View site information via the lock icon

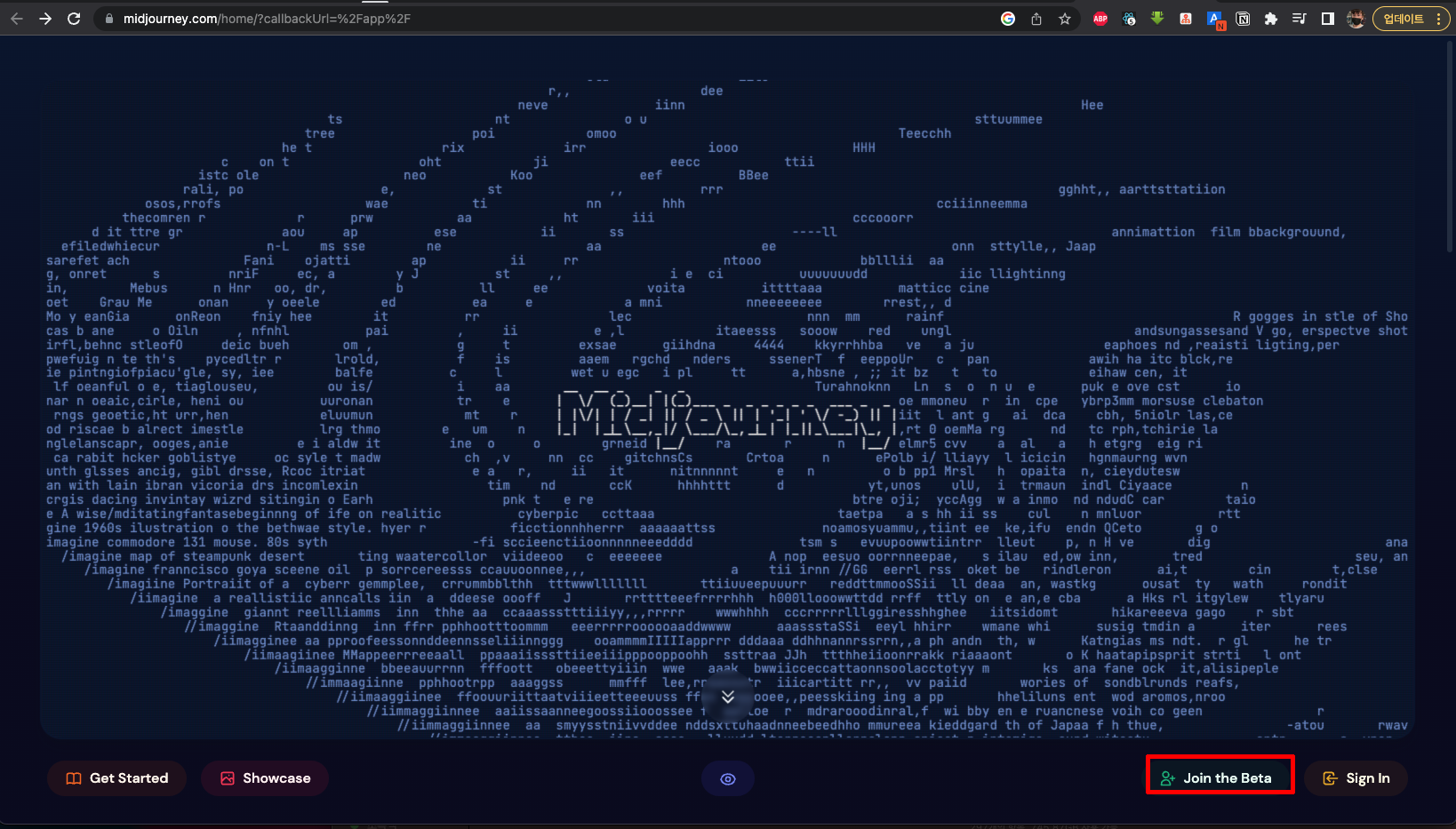pos(108,19)
